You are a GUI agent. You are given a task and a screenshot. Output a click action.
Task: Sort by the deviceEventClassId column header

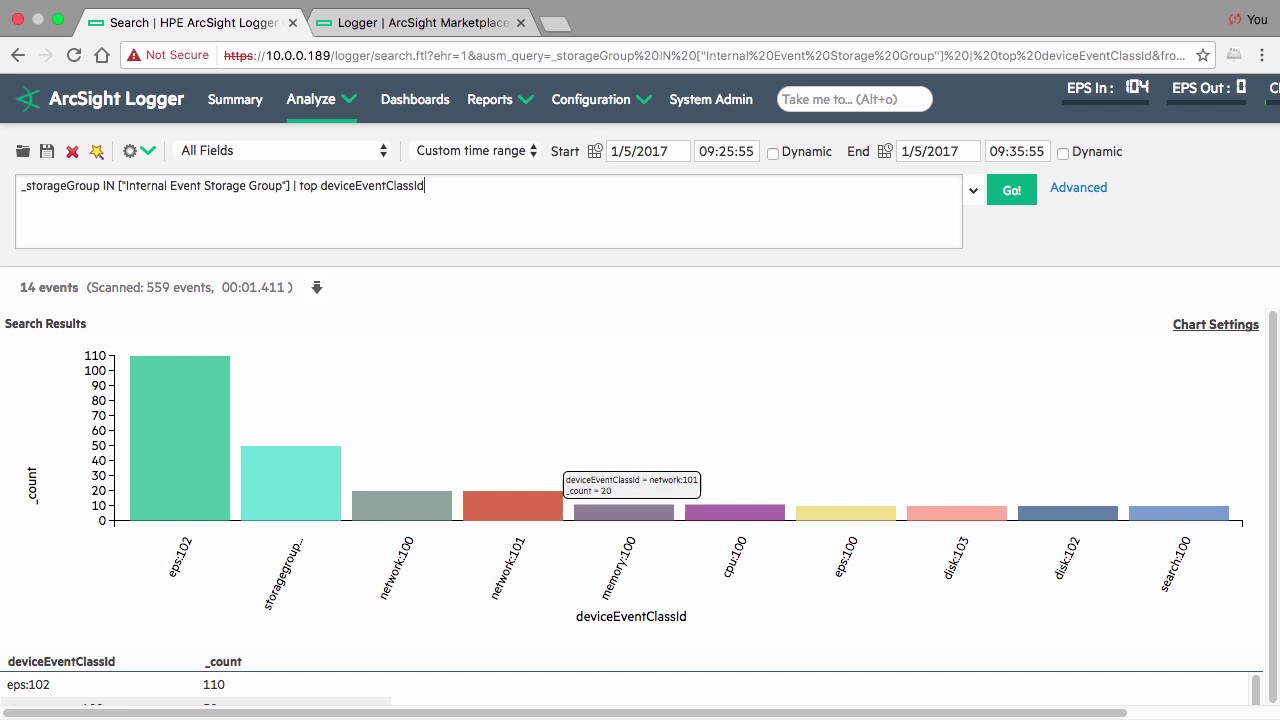(x=61, y=662)
